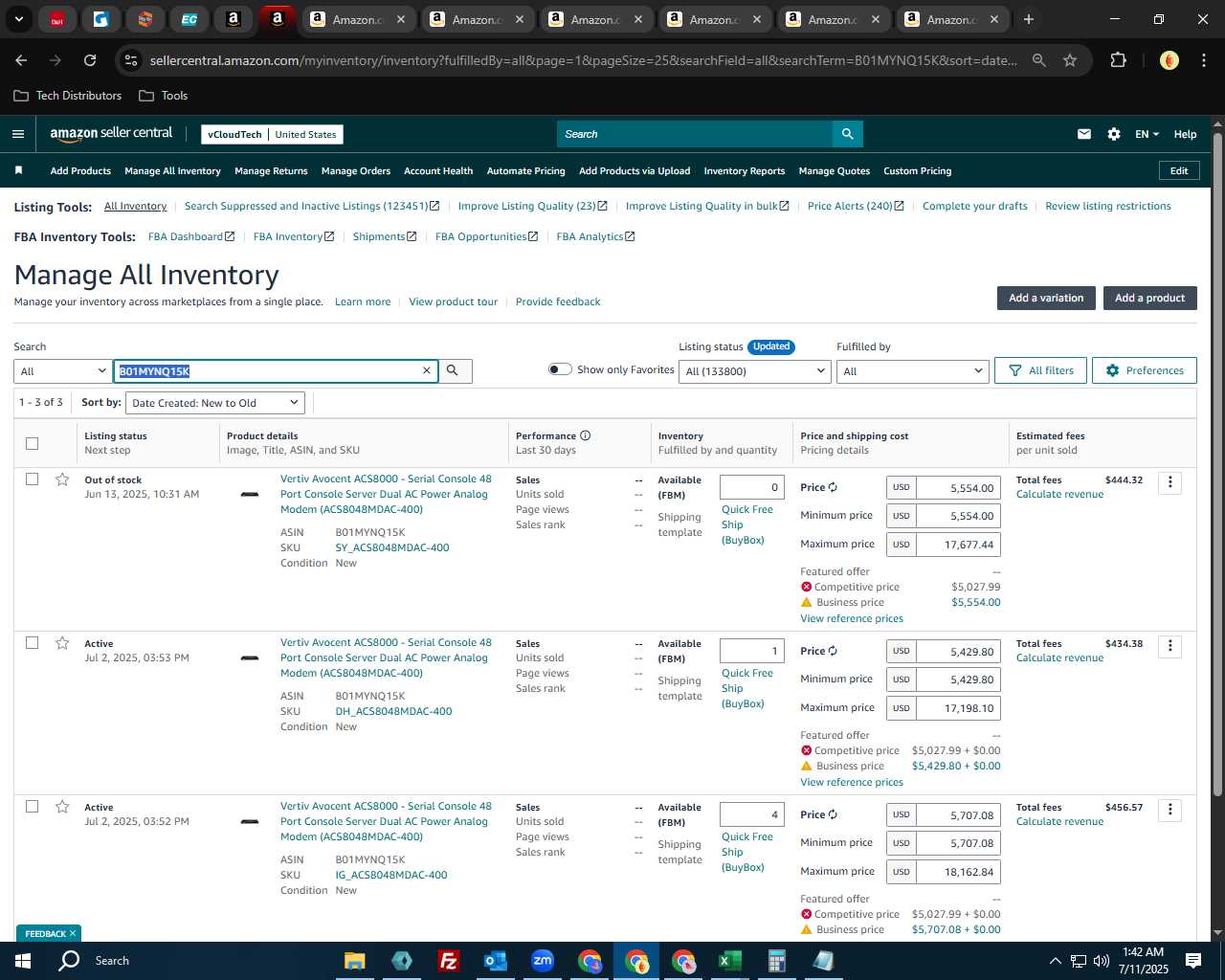1225x980 pixels.
Task: Select the checkbox for the Jul 2, 03:52 PM listing
Action: coord(32,806)
